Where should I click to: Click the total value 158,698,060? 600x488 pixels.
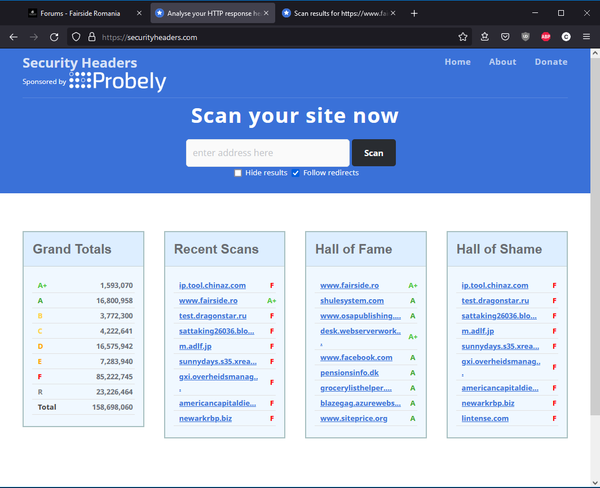[x=112, y=407]
